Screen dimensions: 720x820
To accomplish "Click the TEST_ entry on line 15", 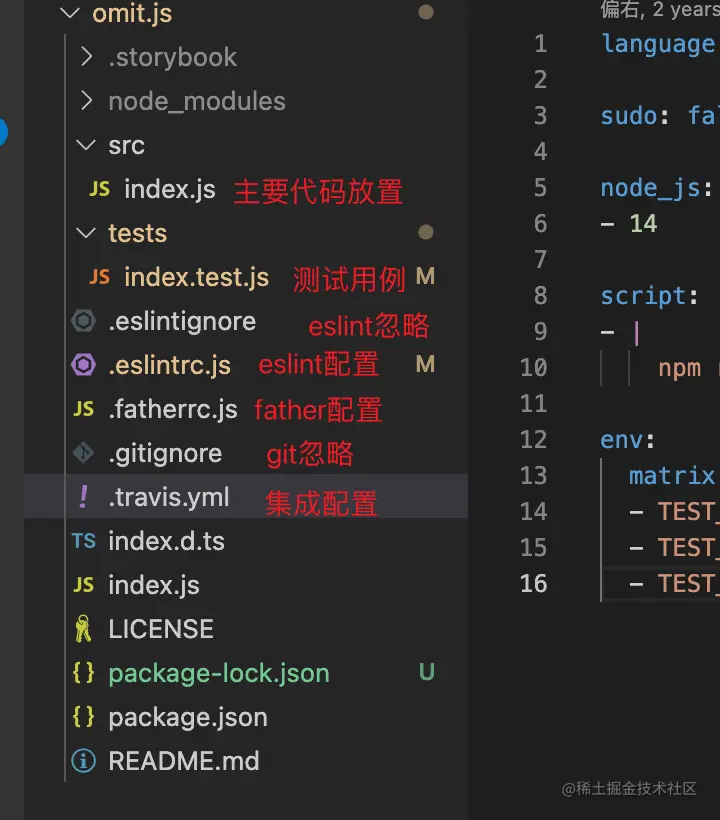I will pos(688,548).
